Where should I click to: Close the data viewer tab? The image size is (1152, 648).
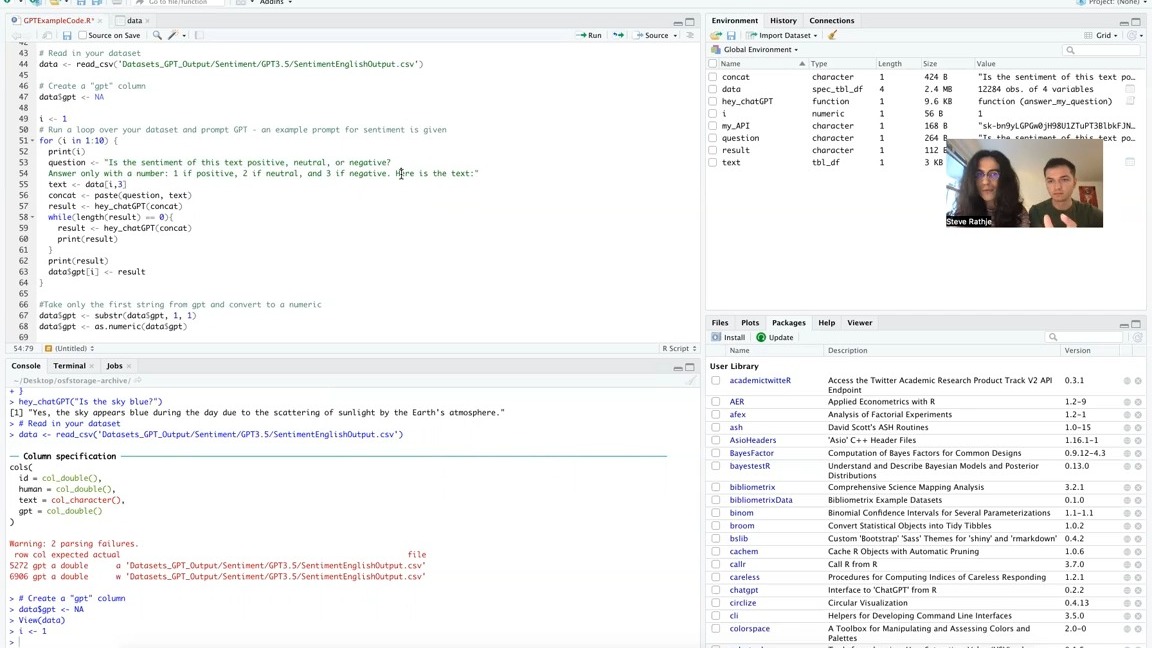(148, 21)
